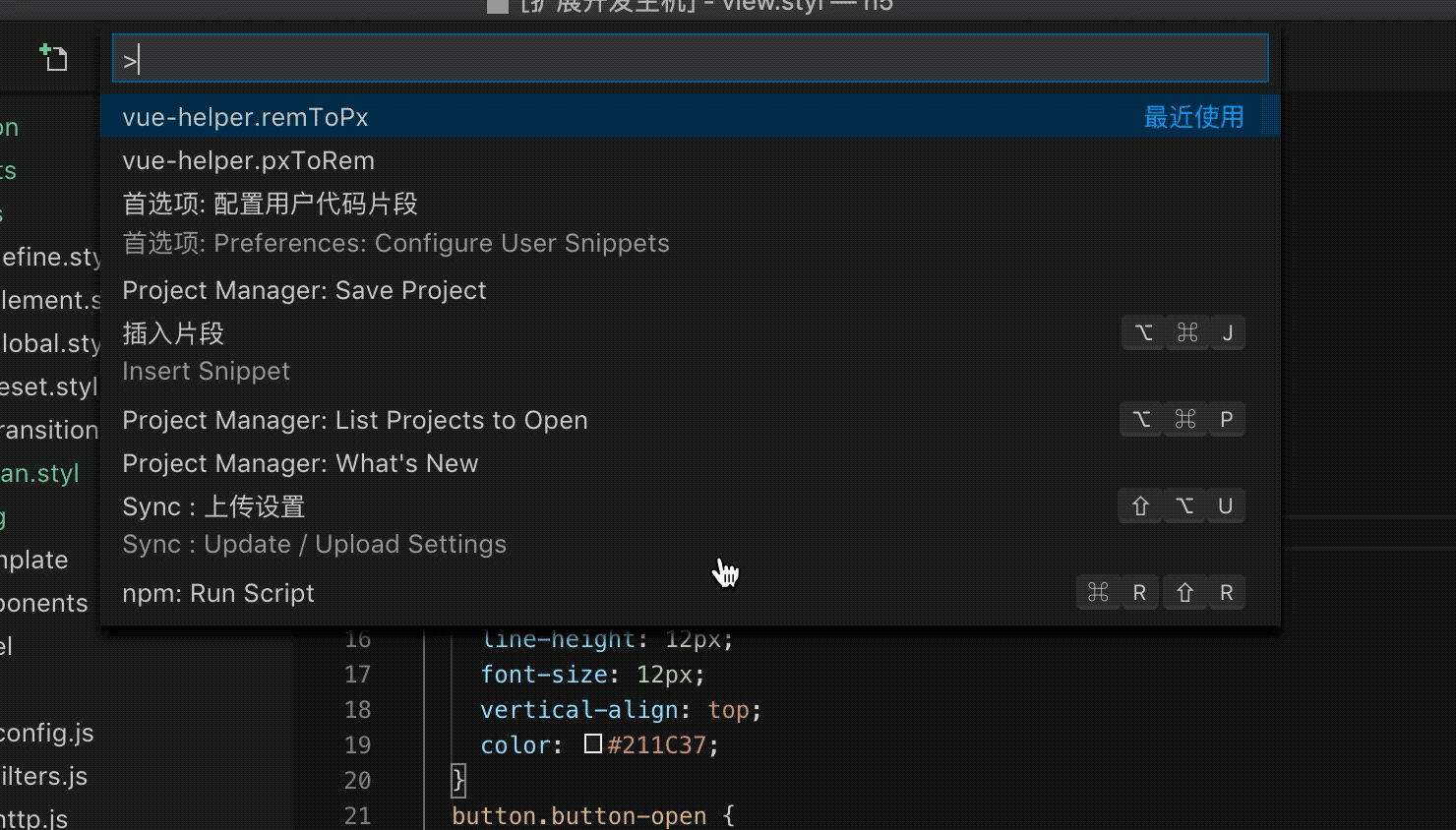Focus the command palette input field
This screenshot has height=830, width=1456.
click(690, 59)
